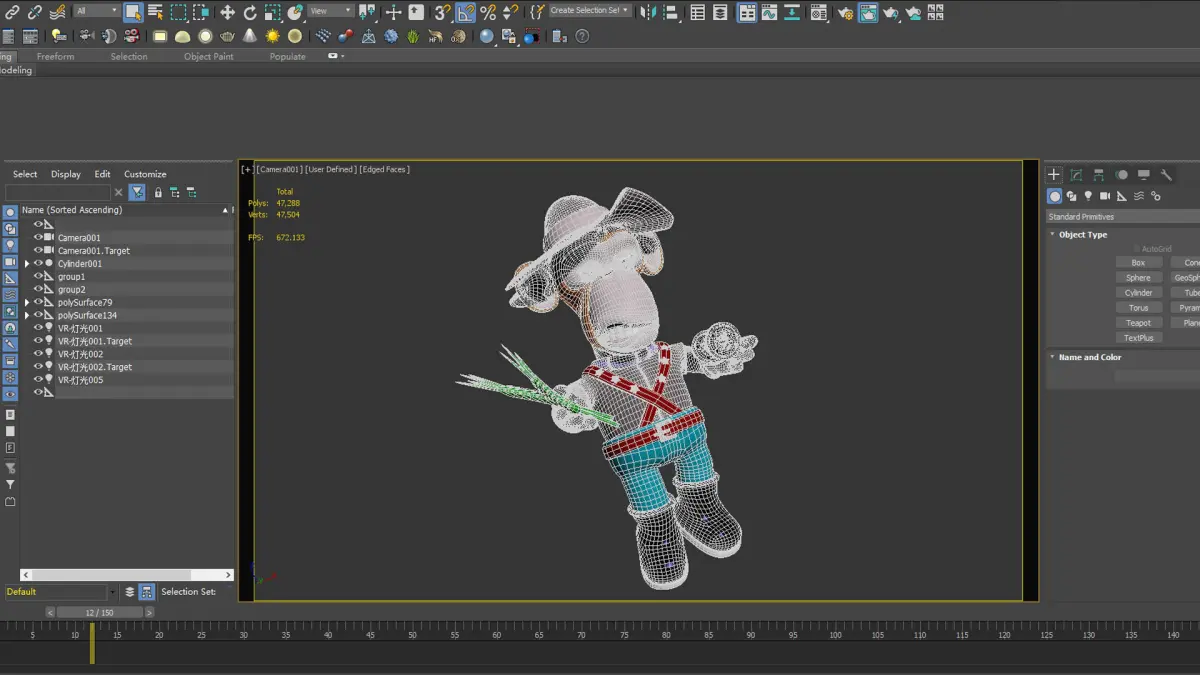
Task: Open Edit menu in scene explorer
Action: [x=102, y=174]
